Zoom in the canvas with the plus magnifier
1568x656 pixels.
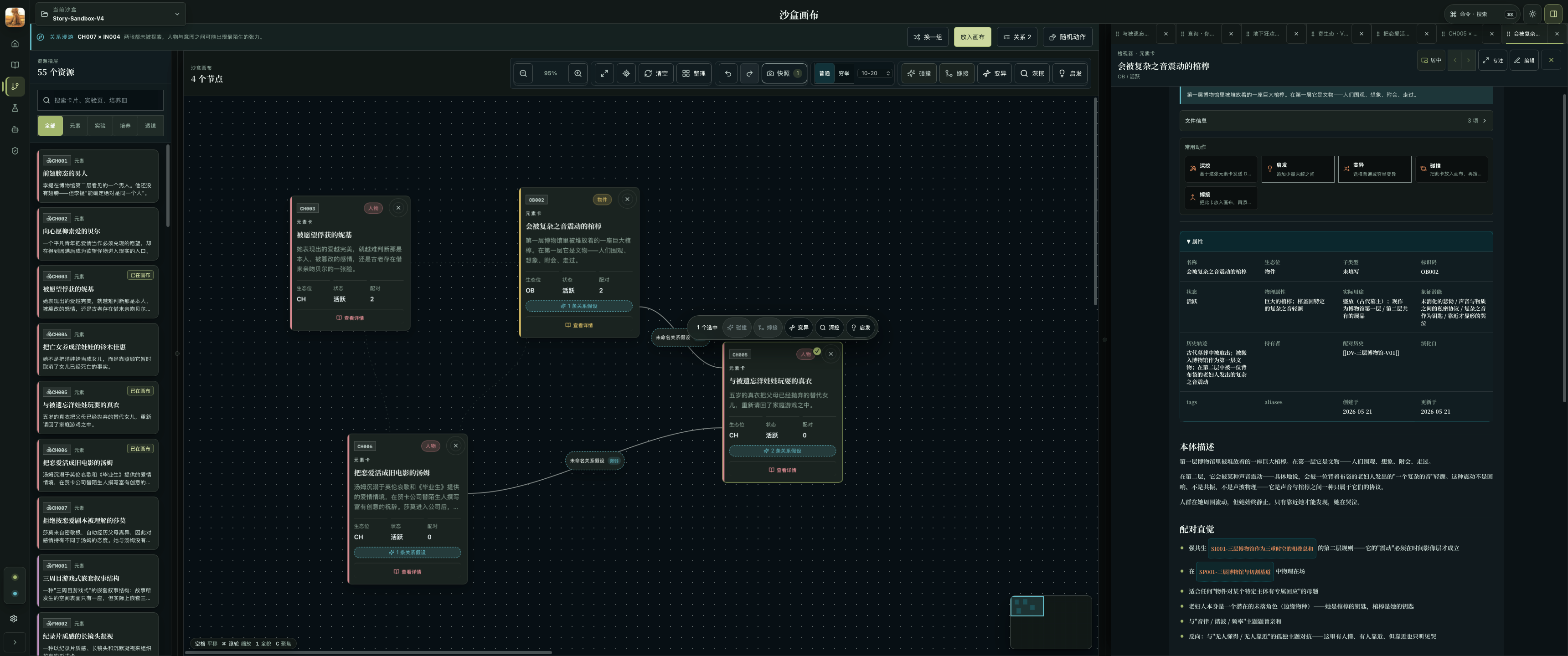pos(578,74)
